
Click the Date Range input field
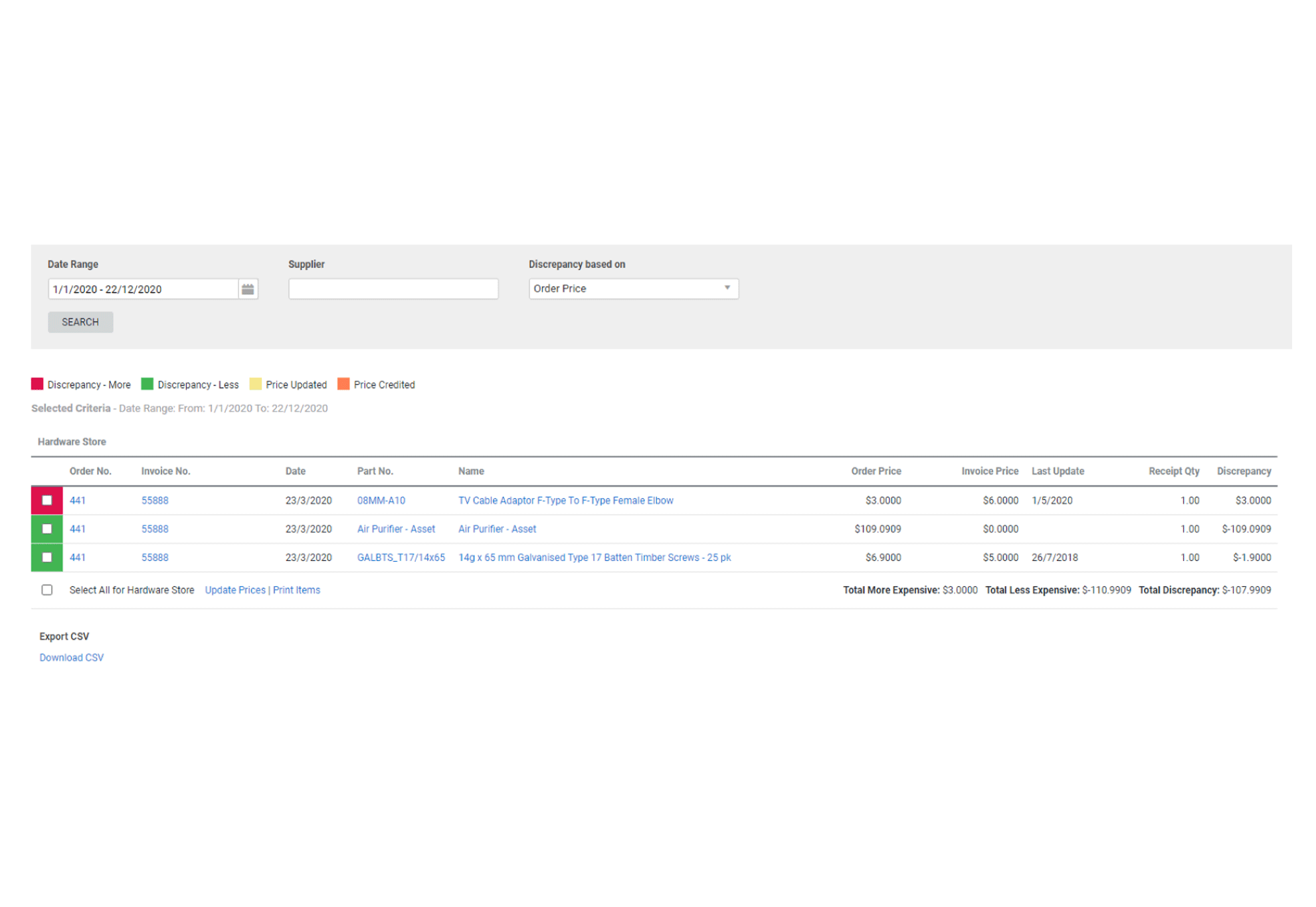pos(143,289)
